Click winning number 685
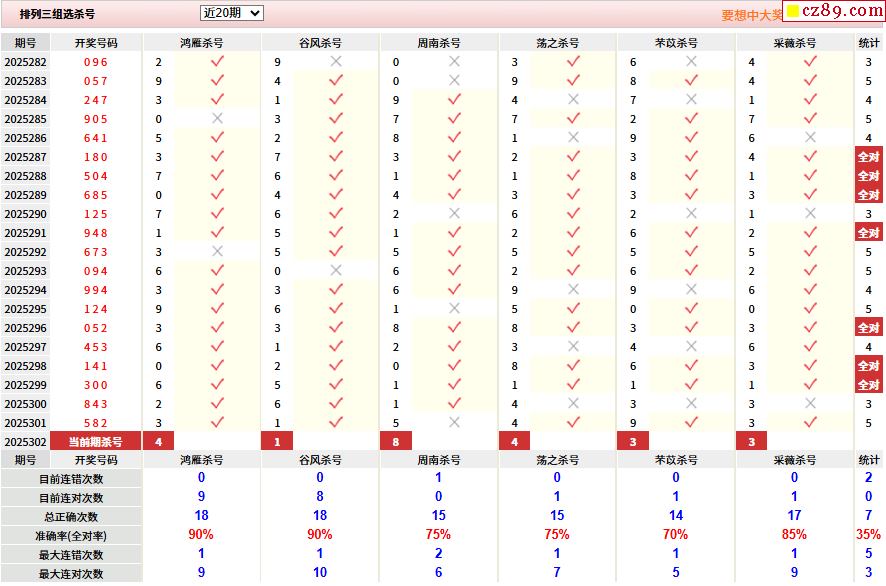886x586 pixels. point(95,195)
